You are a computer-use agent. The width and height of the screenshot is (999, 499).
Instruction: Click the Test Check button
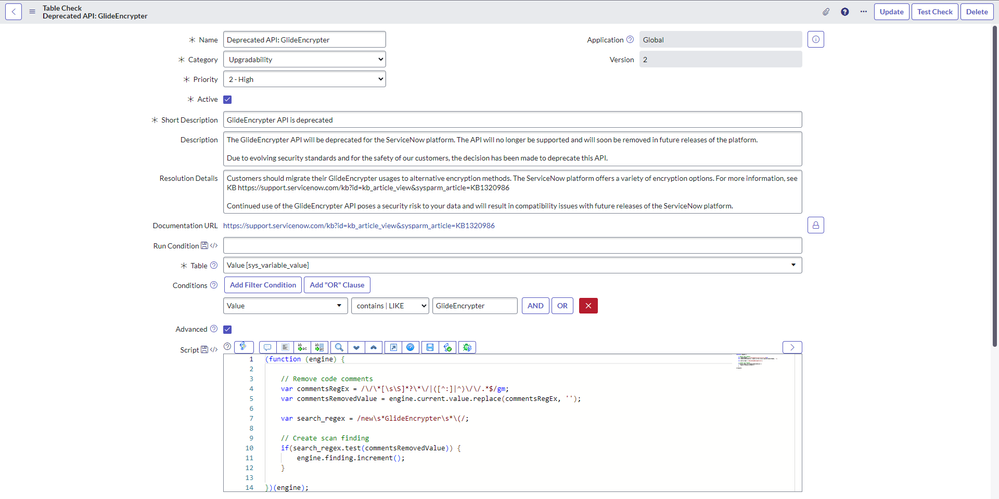click(935, 11)
